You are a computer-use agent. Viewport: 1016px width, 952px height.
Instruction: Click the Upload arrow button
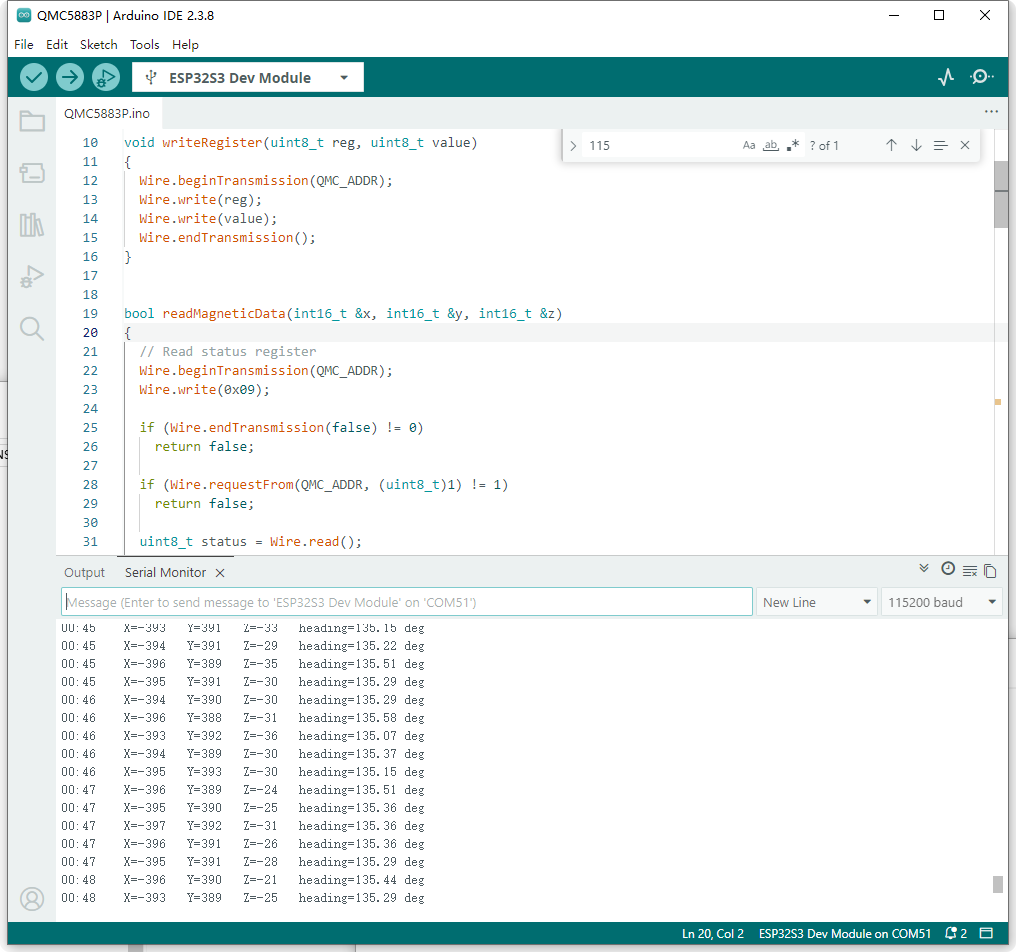point(69,78)
